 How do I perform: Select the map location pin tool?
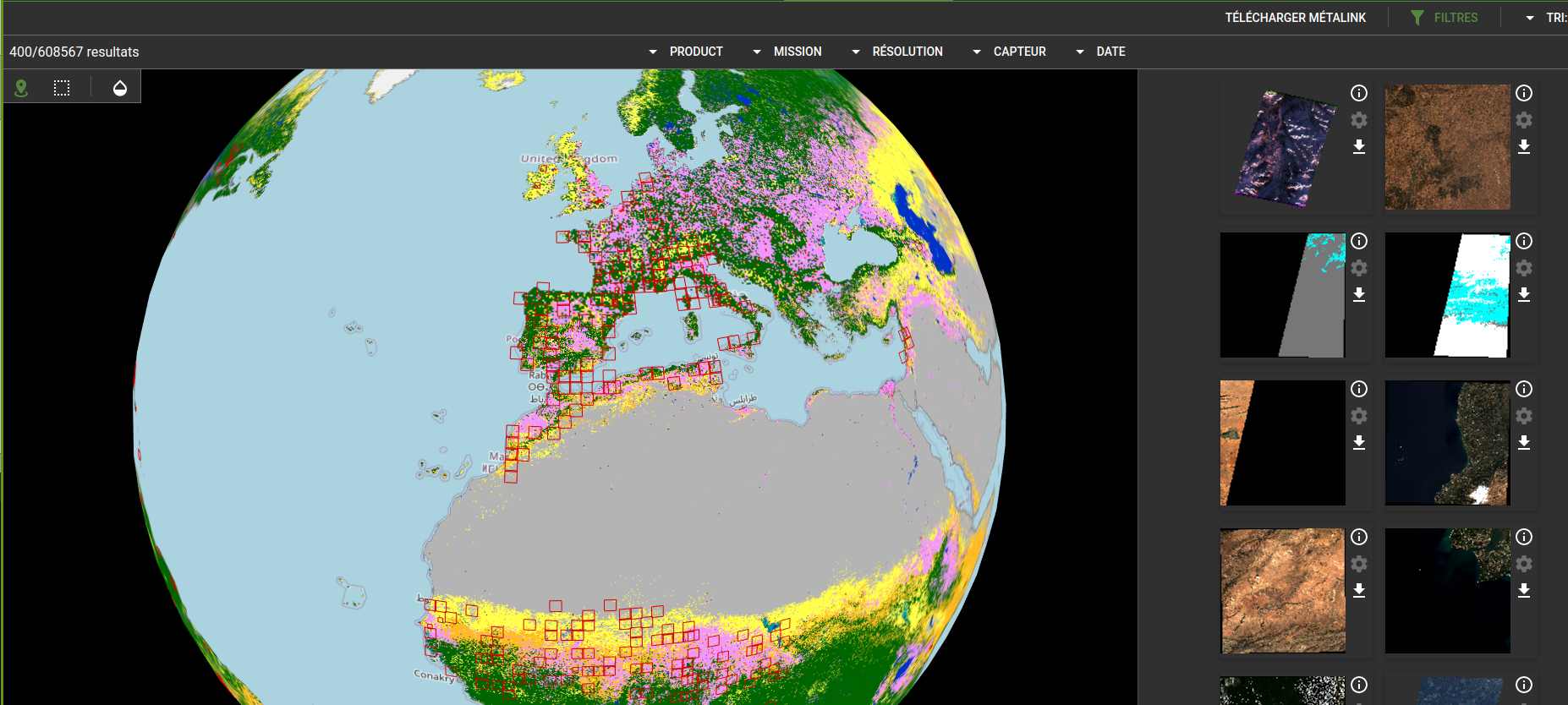coord(21,88)
